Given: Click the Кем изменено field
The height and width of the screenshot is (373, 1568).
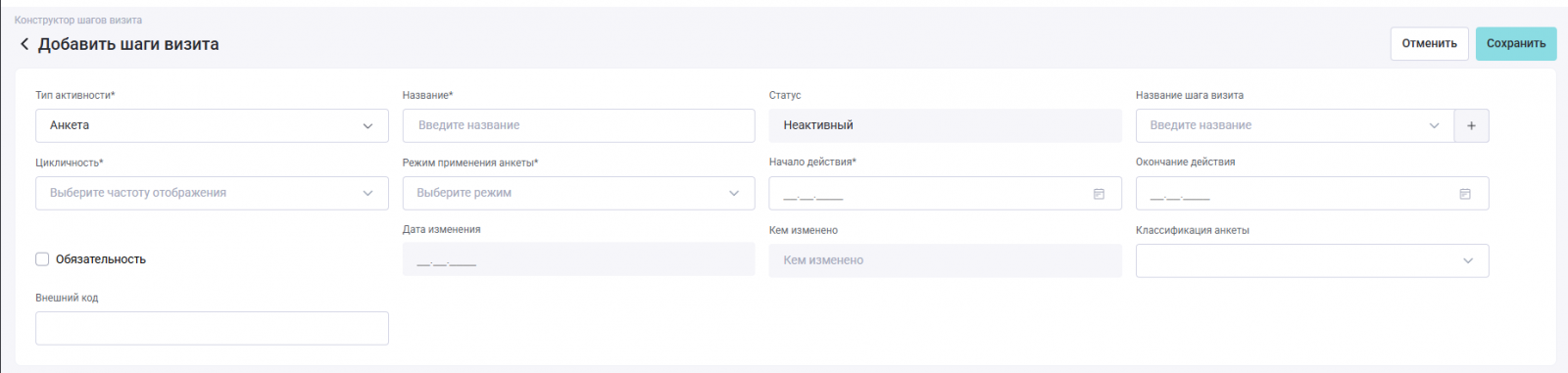Looking at the screenshot, I should pos(945,260).
